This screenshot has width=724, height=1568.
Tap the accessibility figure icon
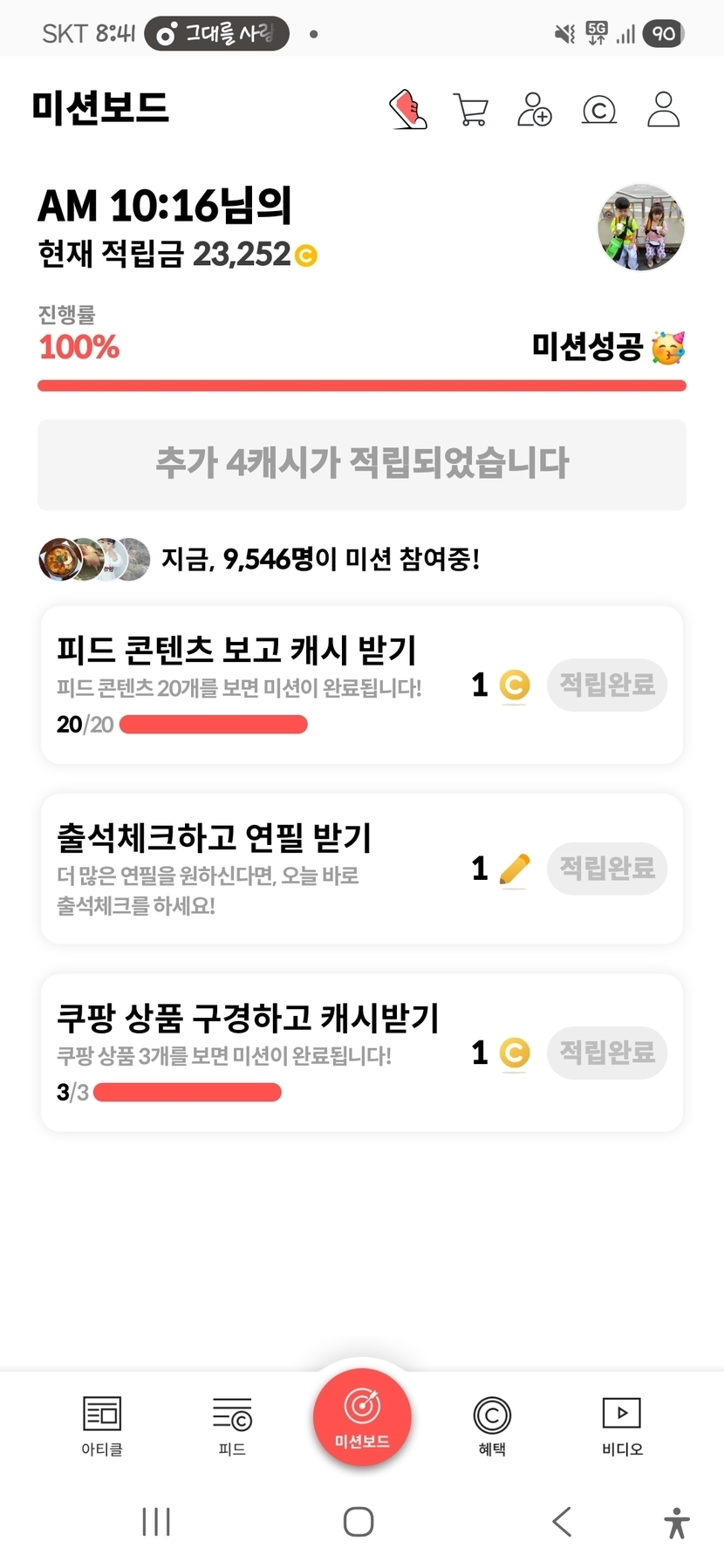[677, 1523]
